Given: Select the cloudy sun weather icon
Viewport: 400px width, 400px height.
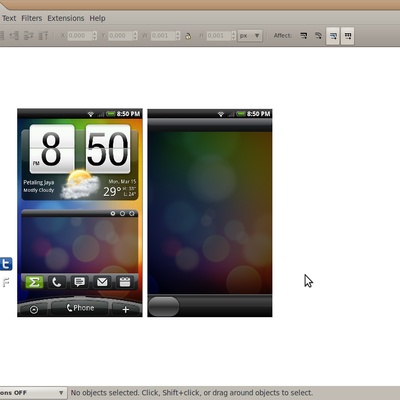Looking at the screenshot, I should click(x=81, y=184).
